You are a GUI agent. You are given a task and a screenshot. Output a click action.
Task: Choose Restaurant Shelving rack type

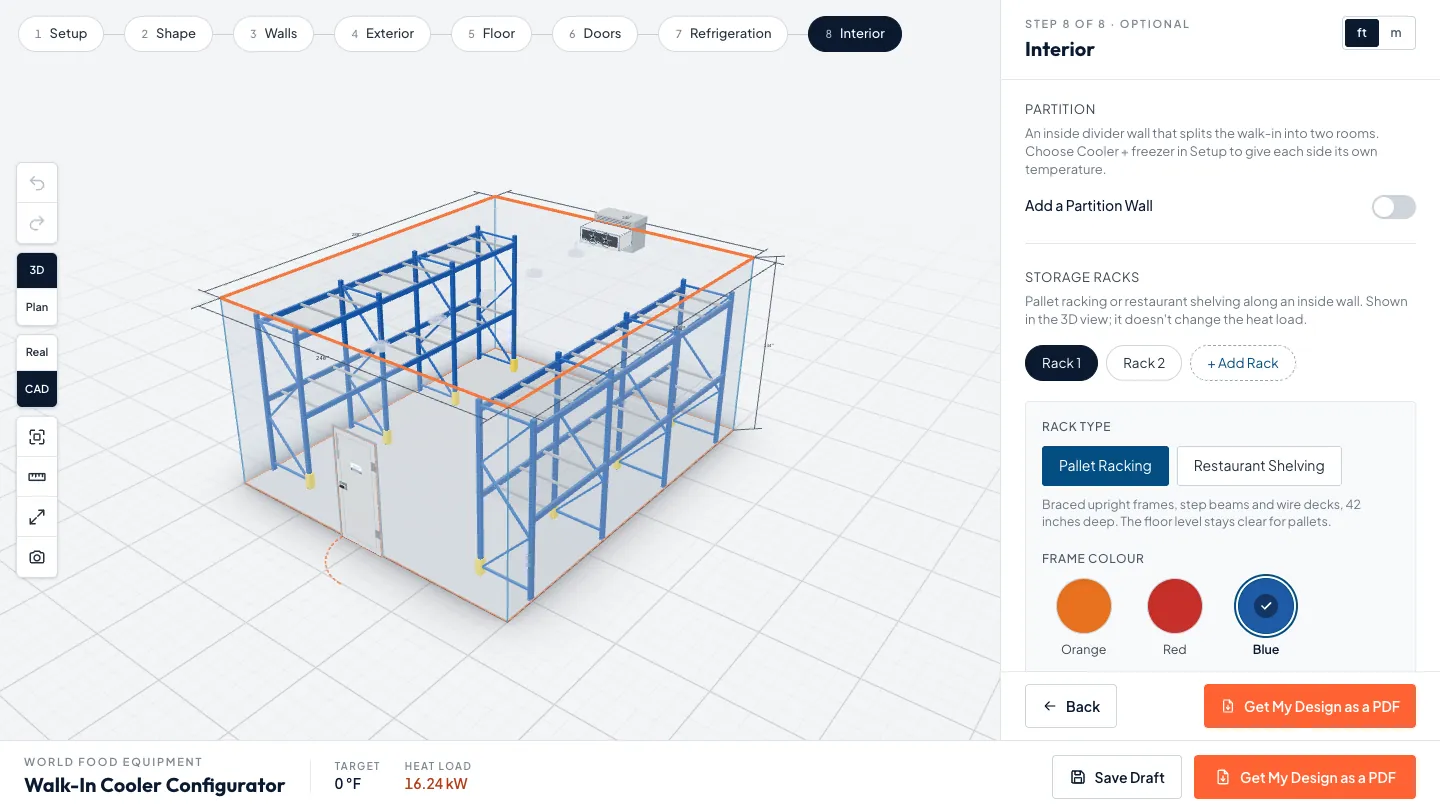pos(1259,466)
